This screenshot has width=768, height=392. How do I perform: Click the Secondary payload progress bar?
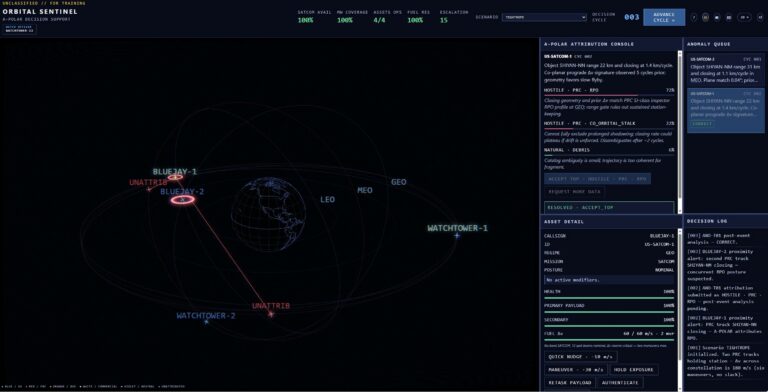[x=609, y=326]
